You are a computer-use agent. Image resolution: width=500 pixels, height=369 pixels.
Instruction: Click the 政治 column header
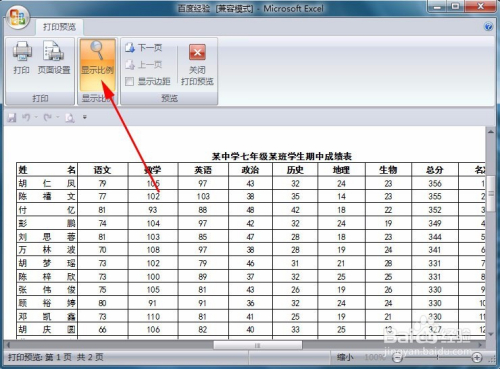(250, 170)
